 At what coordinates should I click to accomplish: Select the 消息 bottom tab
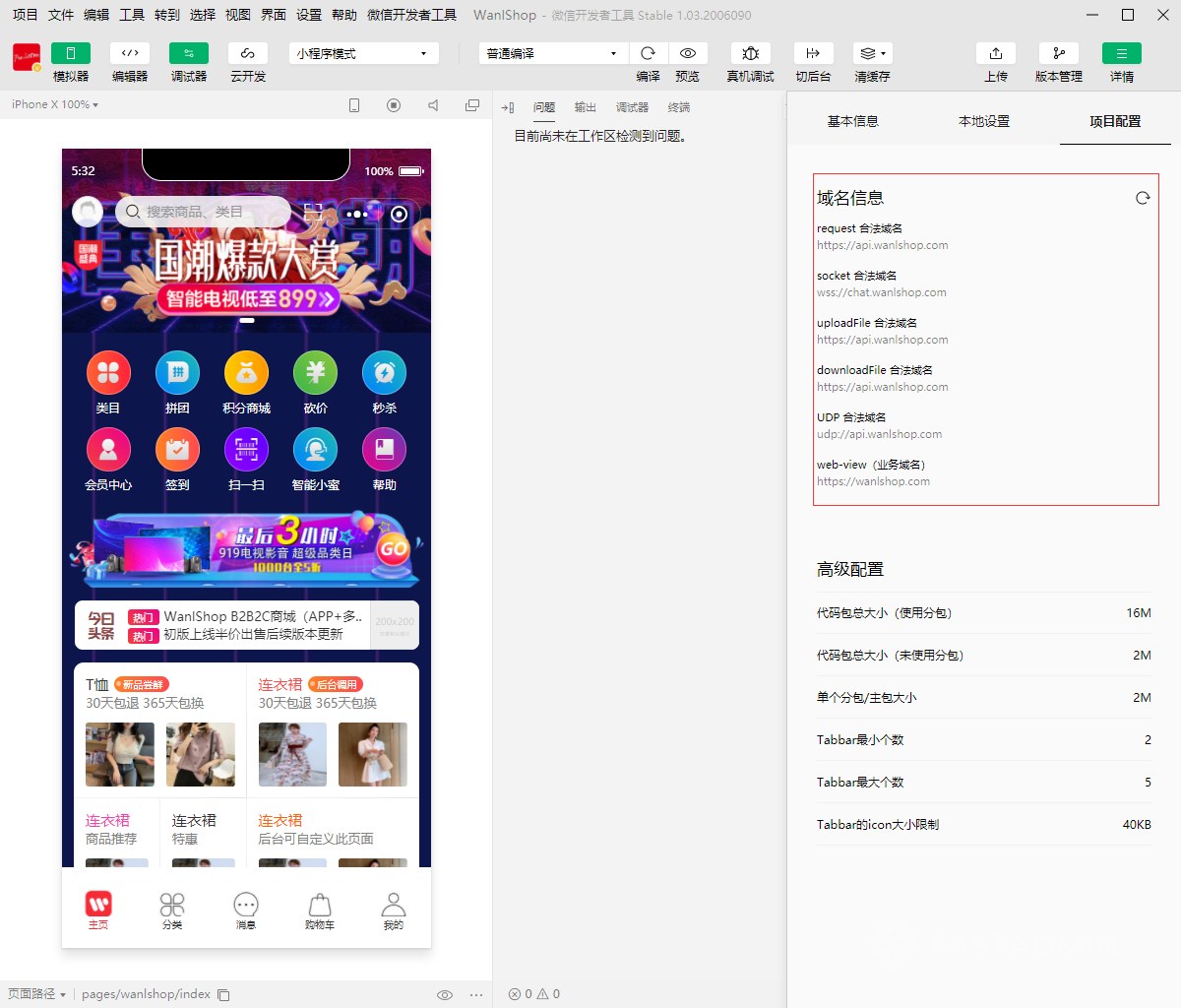(246, 910)
